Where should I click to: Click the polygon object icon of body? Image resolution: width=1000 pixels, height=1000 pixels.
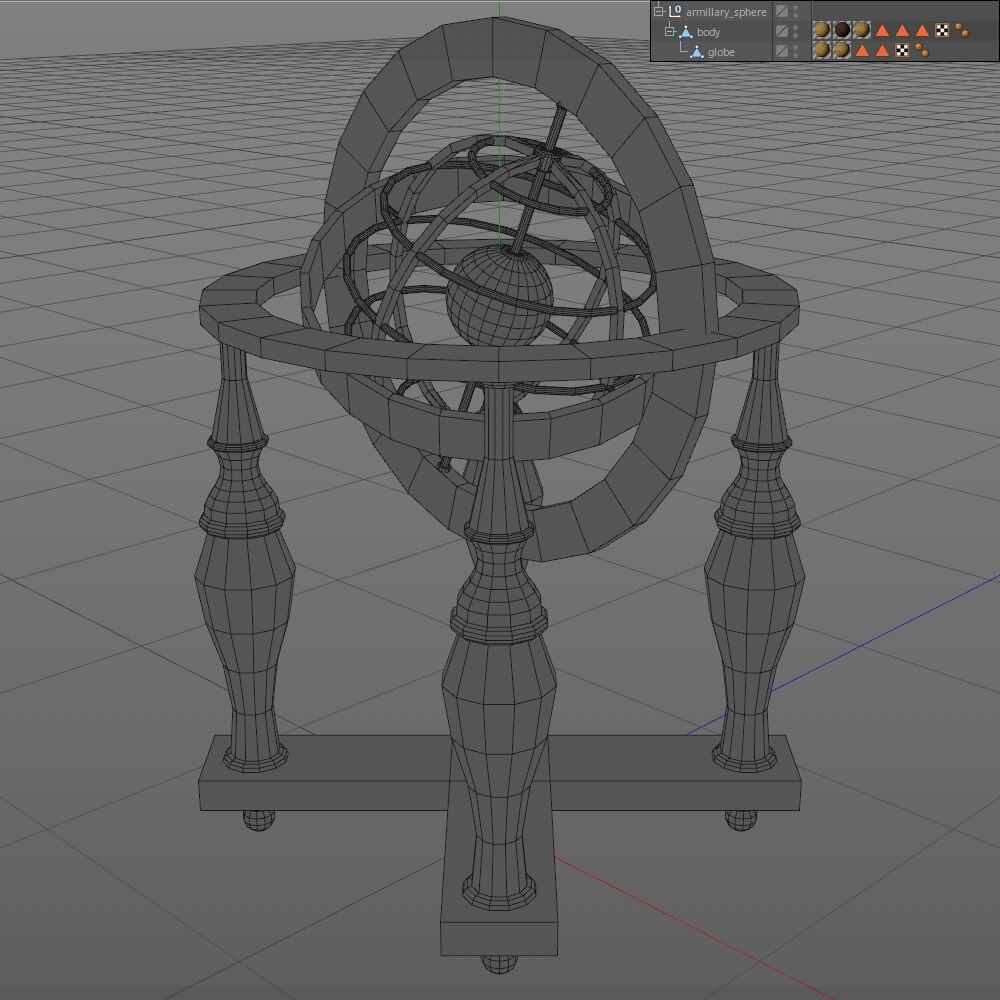686,32
